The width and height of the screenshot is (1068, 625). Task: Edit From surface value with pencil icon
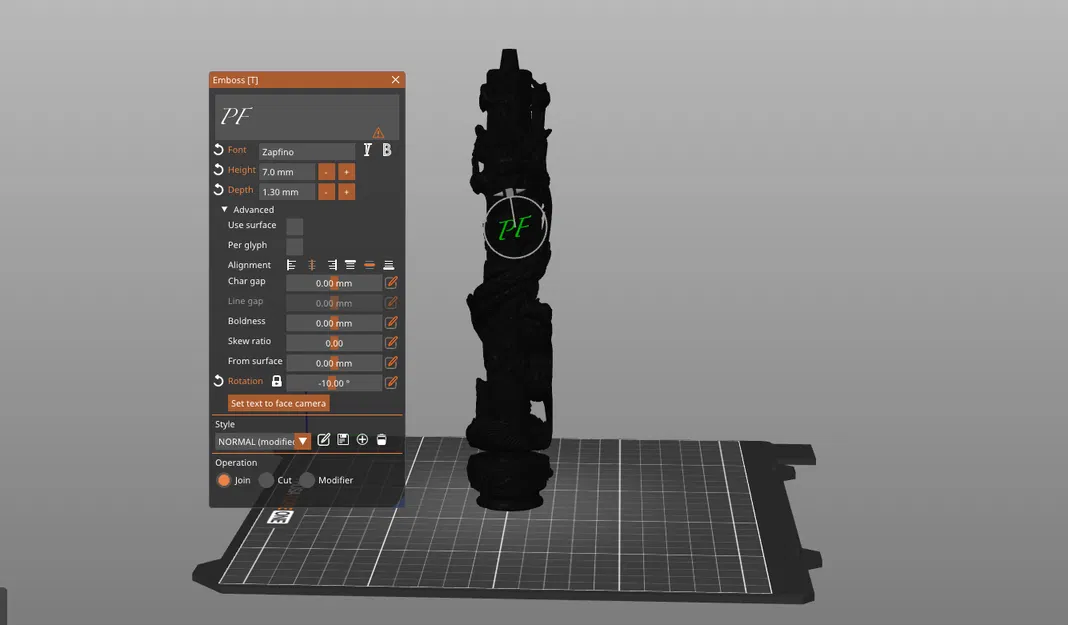point(391,362)
